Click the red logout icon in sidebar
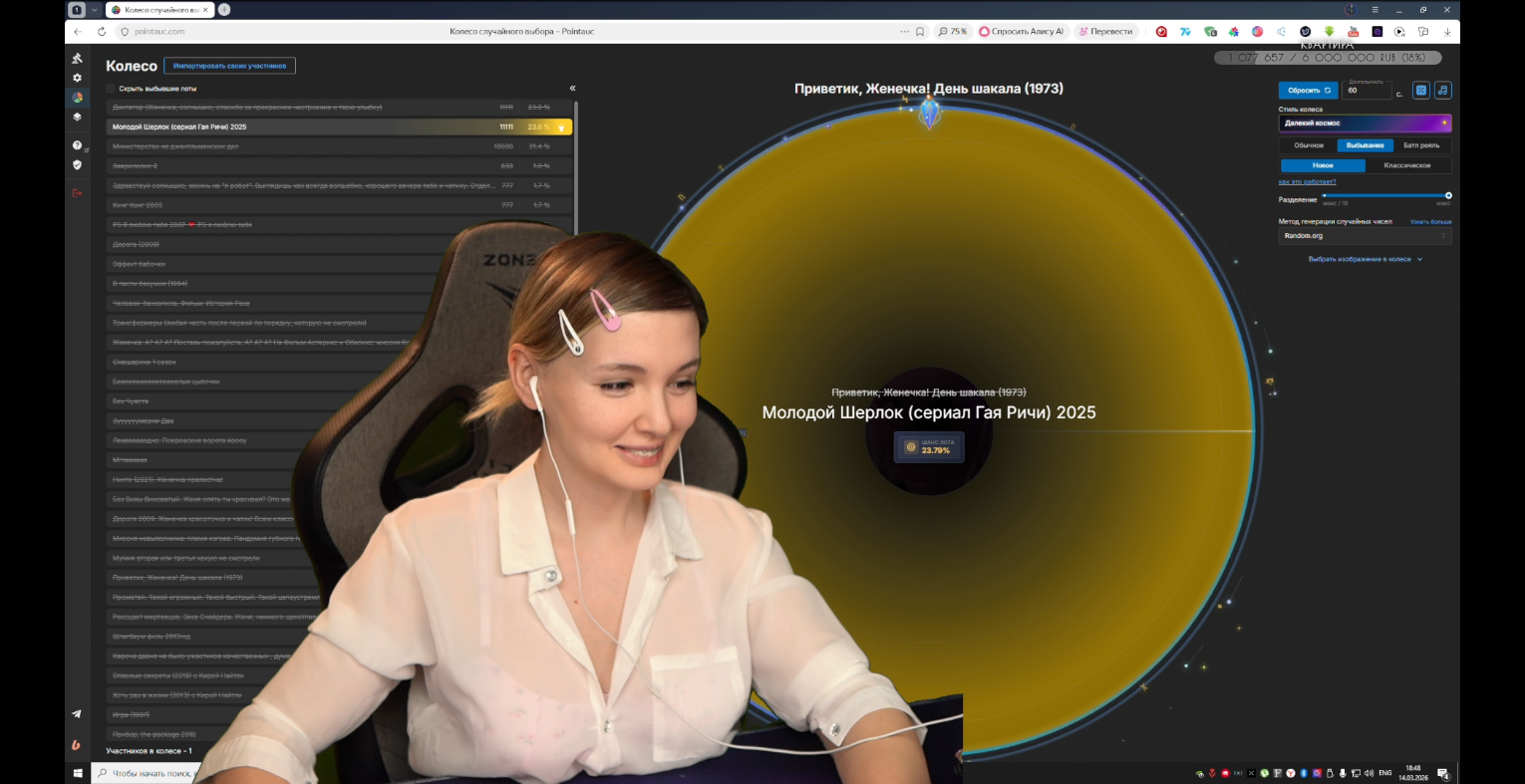This screenshot has height=784, width=1525. pyautogui.click(x=77, y=193)
